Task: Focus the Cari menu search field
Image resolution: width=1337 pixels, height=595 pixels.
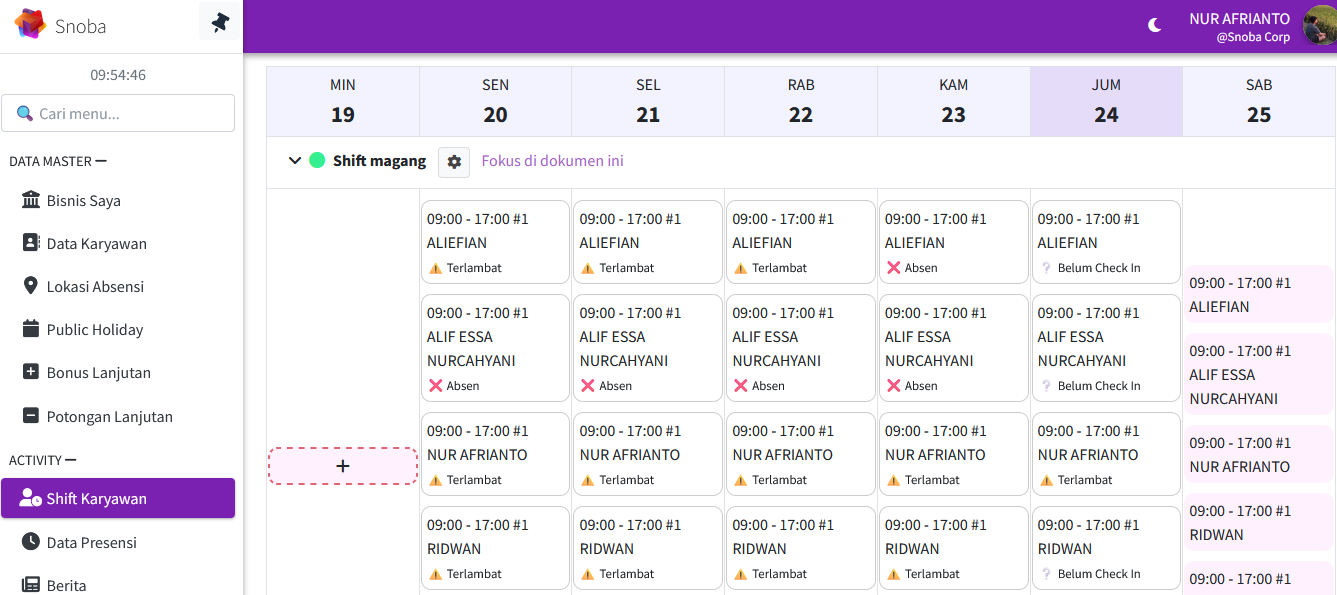Action: (x=118, y=113)
